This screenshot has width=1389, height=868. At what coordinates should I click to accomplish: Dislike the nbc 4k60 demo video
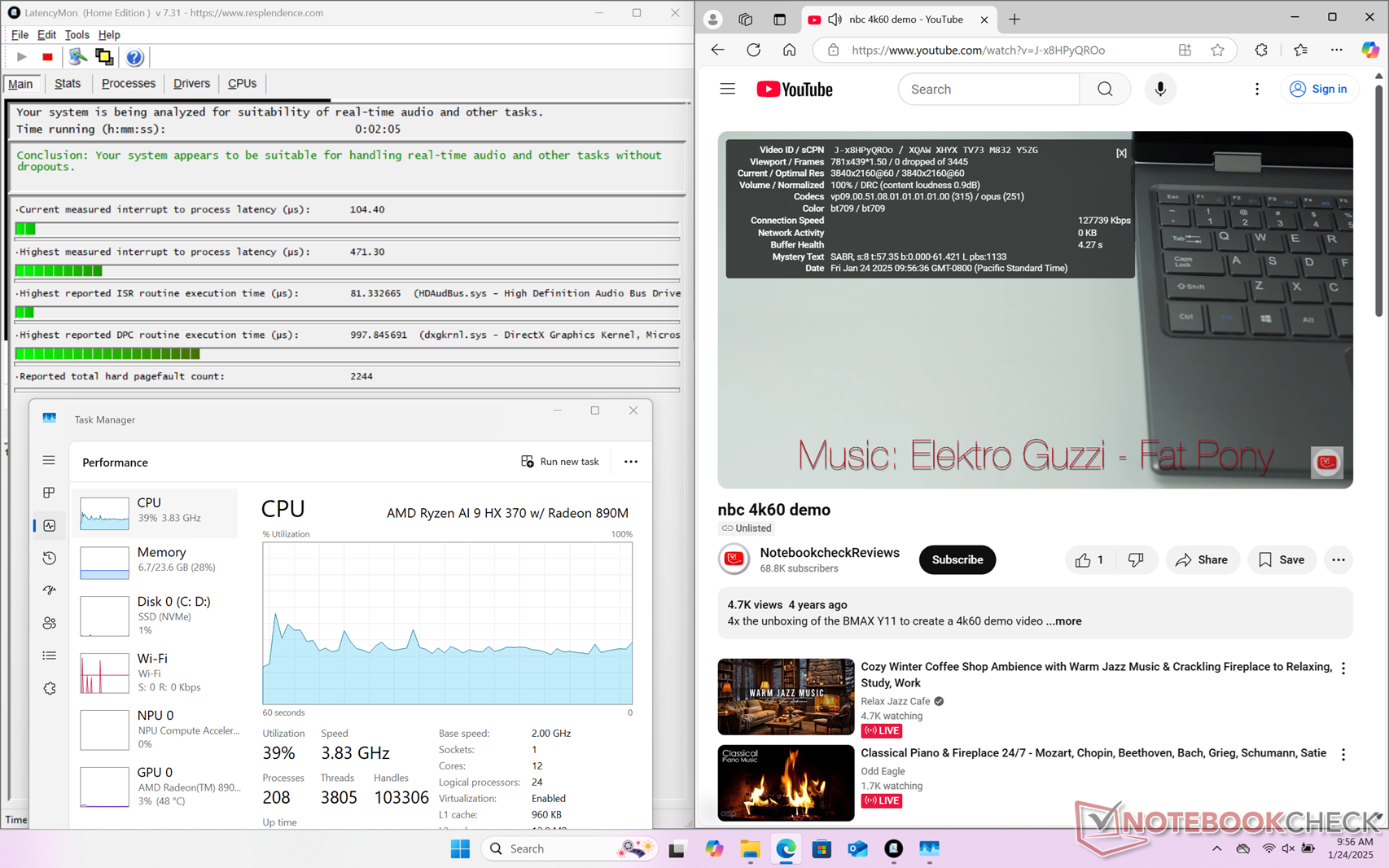(1136, 560)
